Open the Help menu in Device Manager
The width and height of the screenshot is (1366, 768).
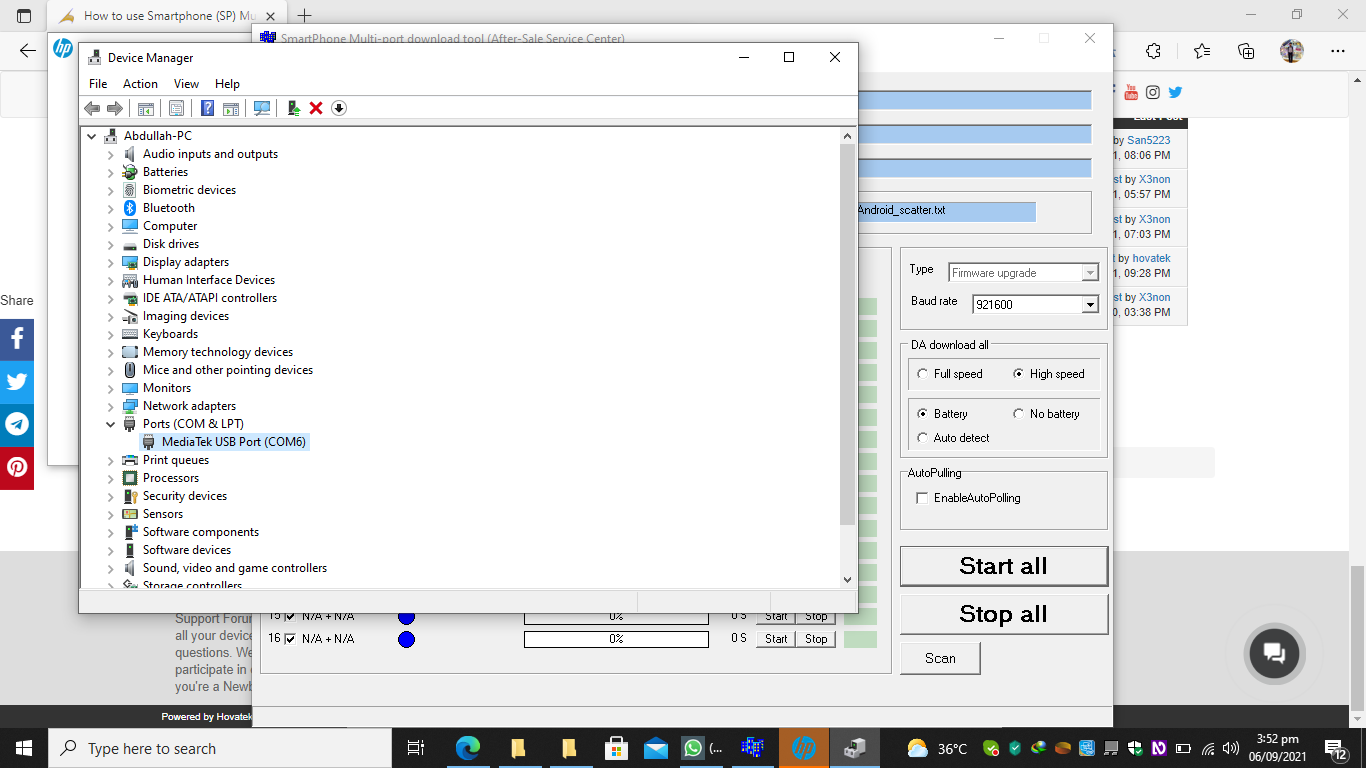pos(227,84)
